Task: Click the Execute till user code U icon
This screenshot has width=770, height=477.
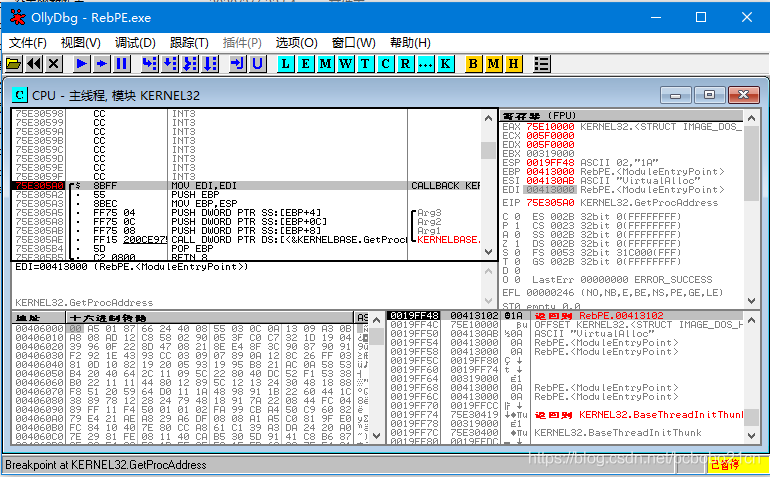Action: [x=257, y=63]
